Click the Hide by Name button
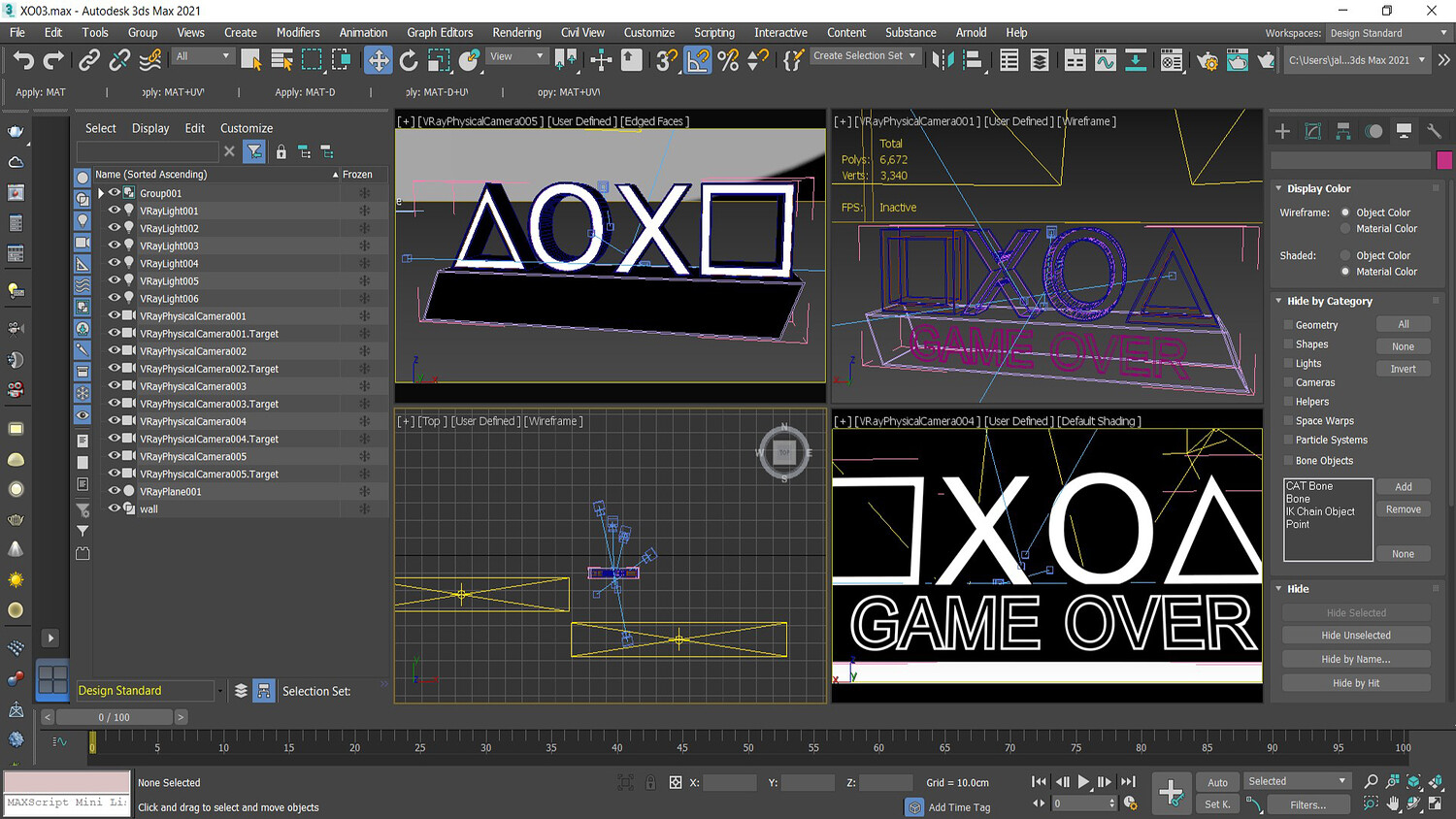 1356,660
